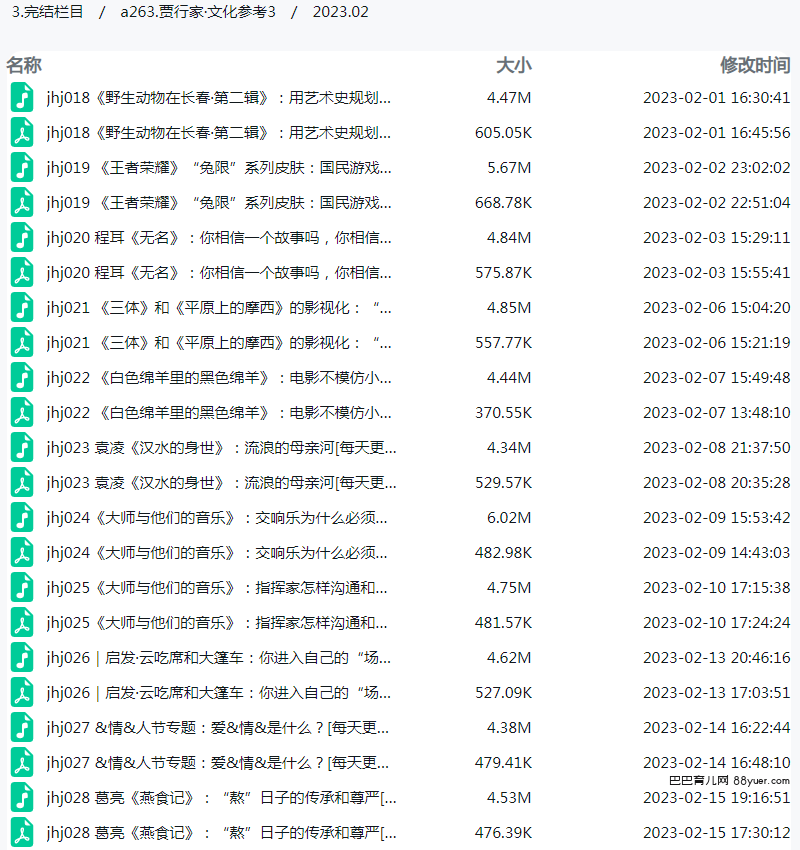Click audio icon of jhj020 4.84M file
The image size is (800, 850).
click(22, 237)
